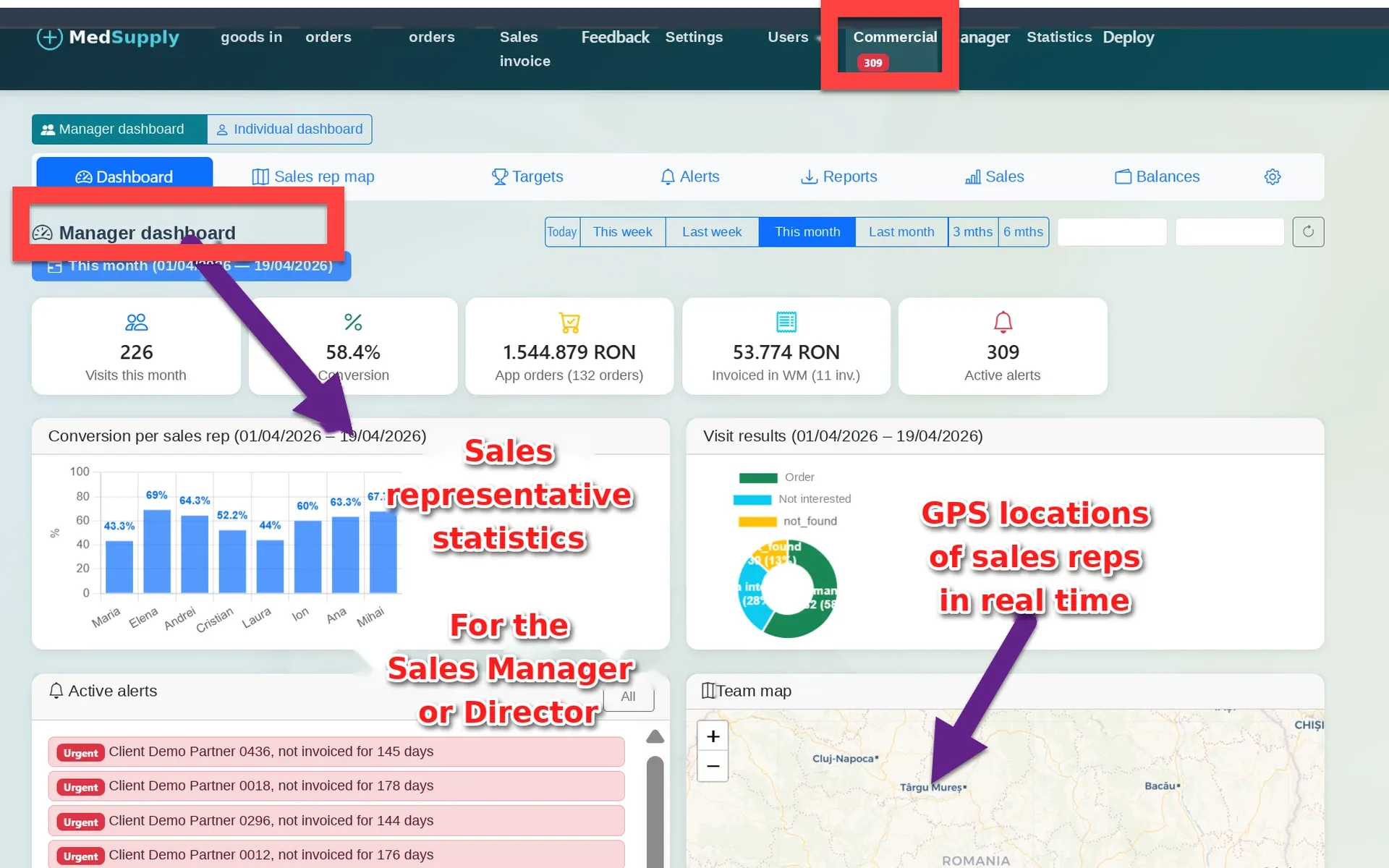
Task: Zoom out on the Team map
Action: point(713,766)
